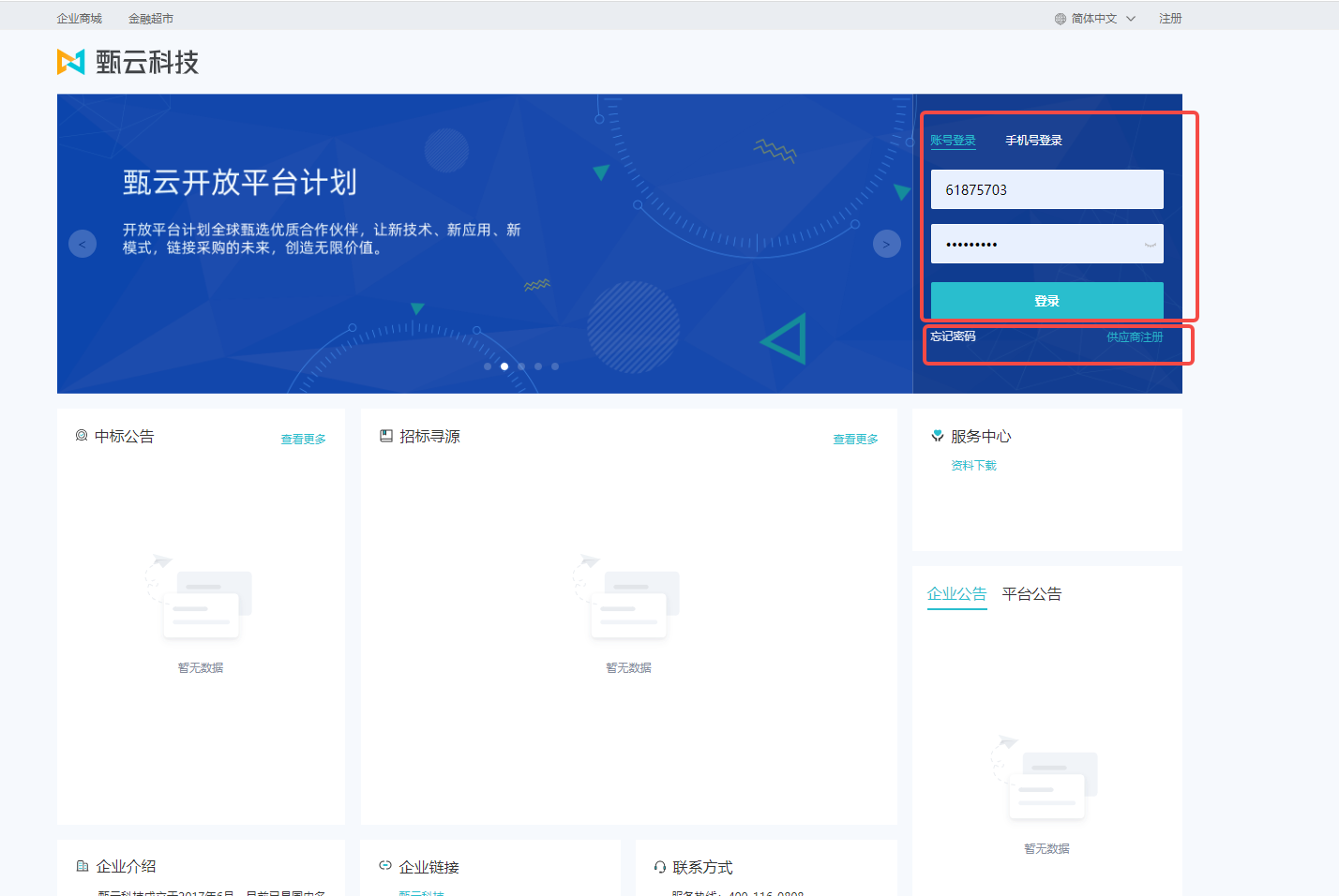Open the 企业商城 link
The height and width of the screenshot is (896, 1339).
(79, 19)
